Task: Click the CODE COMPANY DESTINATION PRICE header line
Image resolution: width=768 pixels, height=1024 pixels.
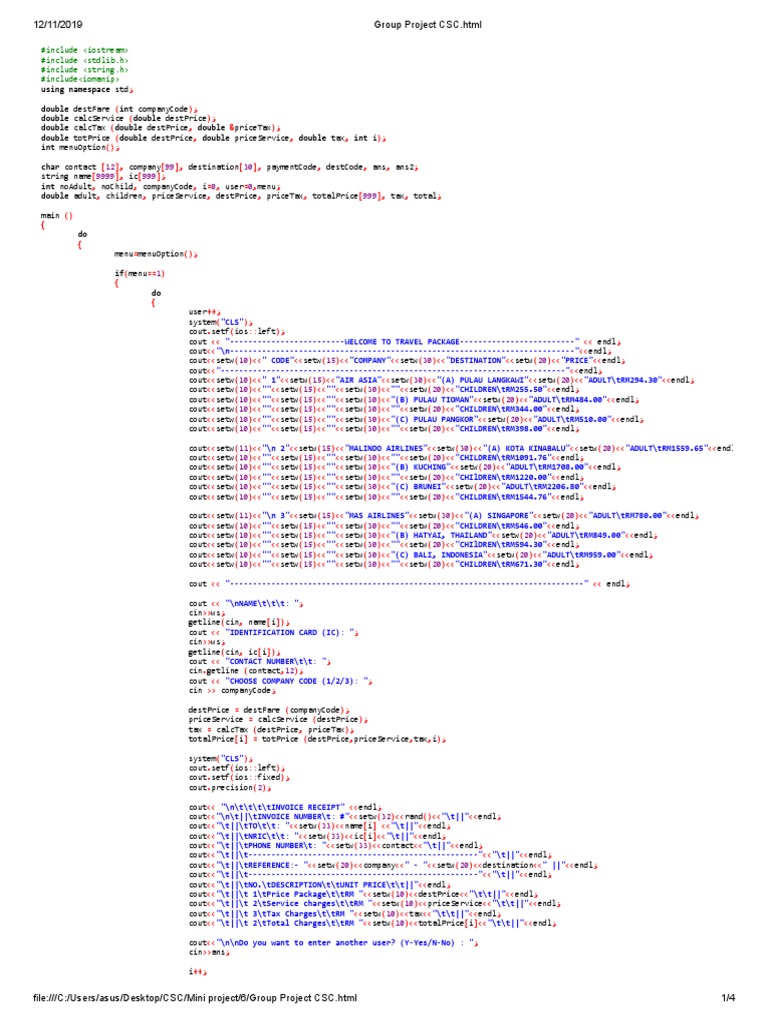Action: pyautogui.click(x=407, y=360)
